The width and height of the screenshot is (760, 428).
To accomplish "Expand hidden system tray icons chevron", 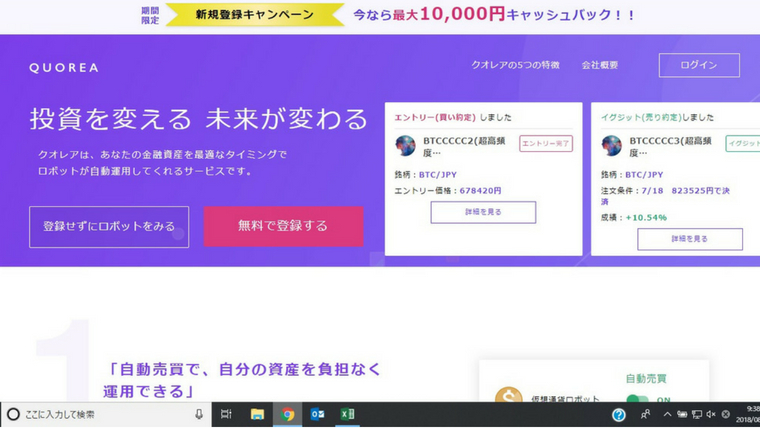I will (667, 414).
